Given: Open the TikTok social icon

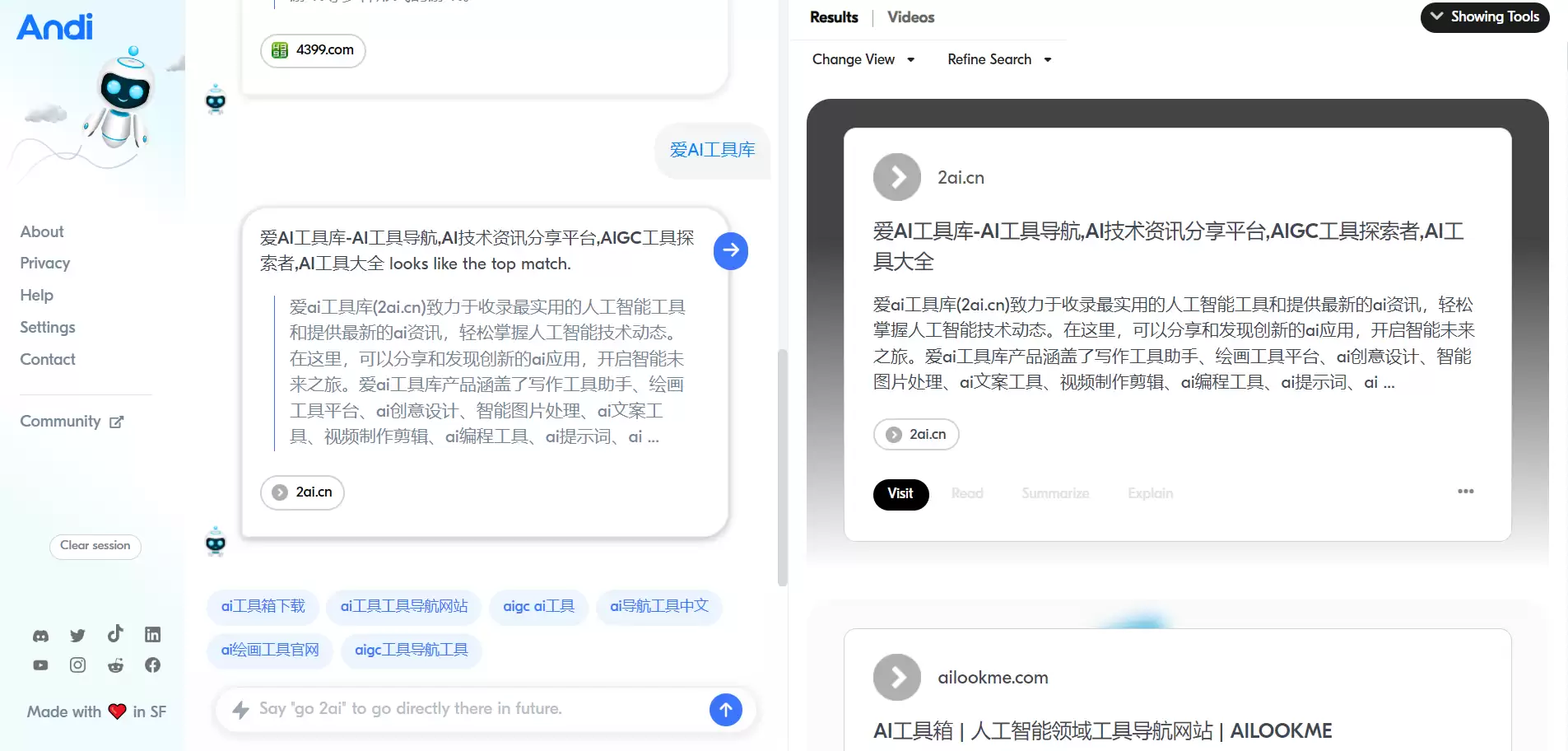Looking at the screenshot, I should coord(115,633).
